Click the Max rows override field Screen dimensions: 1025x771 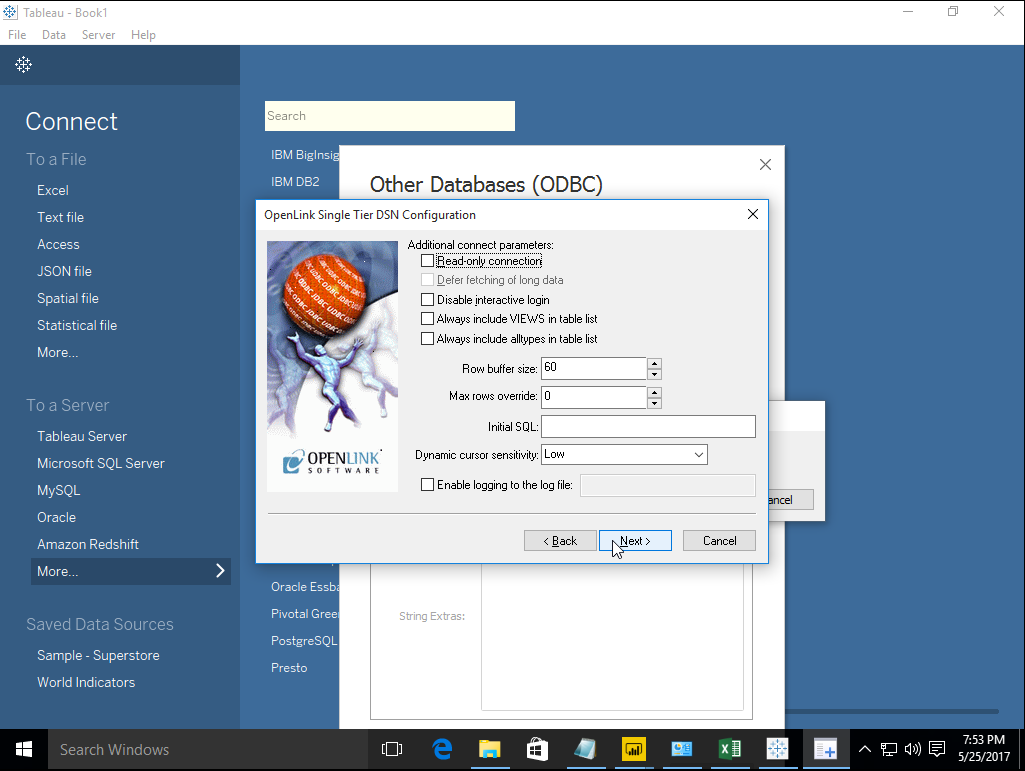click(x=594, y=397)
